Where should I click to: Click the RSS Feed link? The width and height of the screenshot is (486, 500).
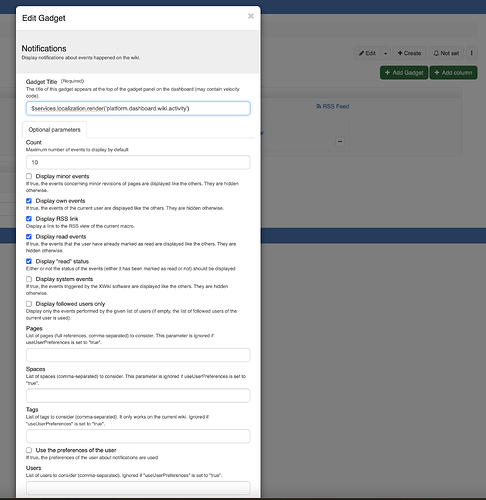(333, 106)
